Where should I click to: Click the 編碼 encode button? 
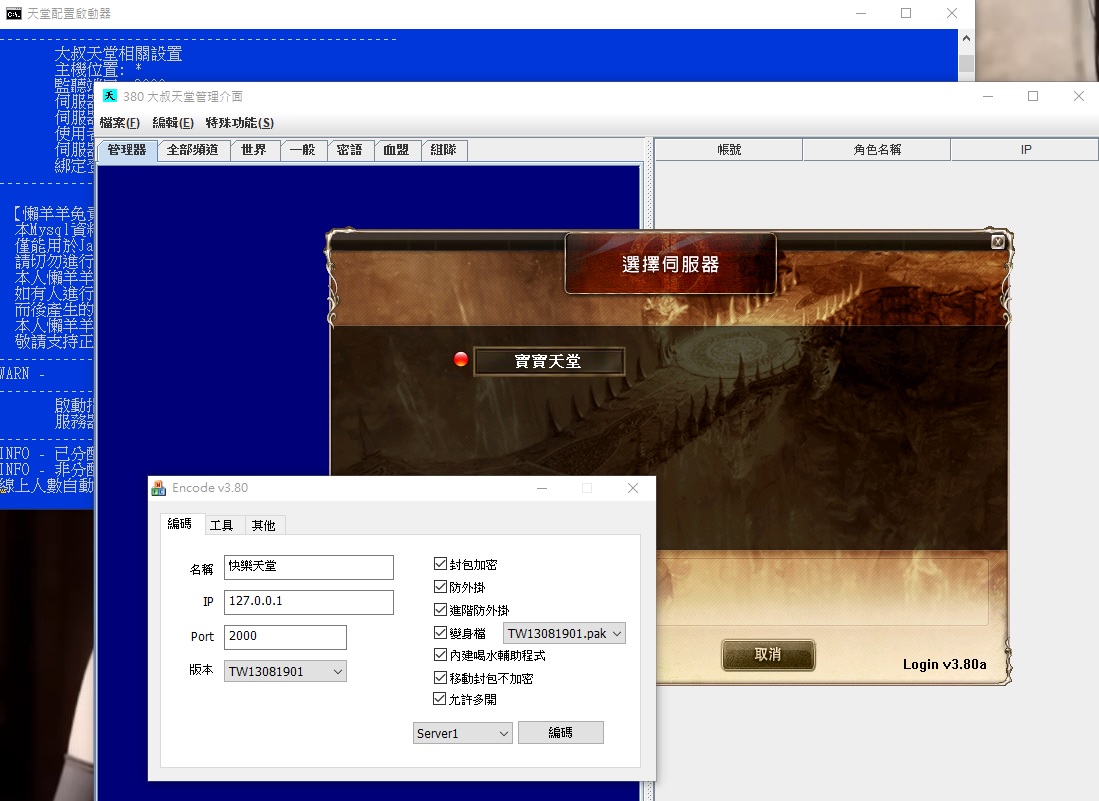[x=561, y=732]
